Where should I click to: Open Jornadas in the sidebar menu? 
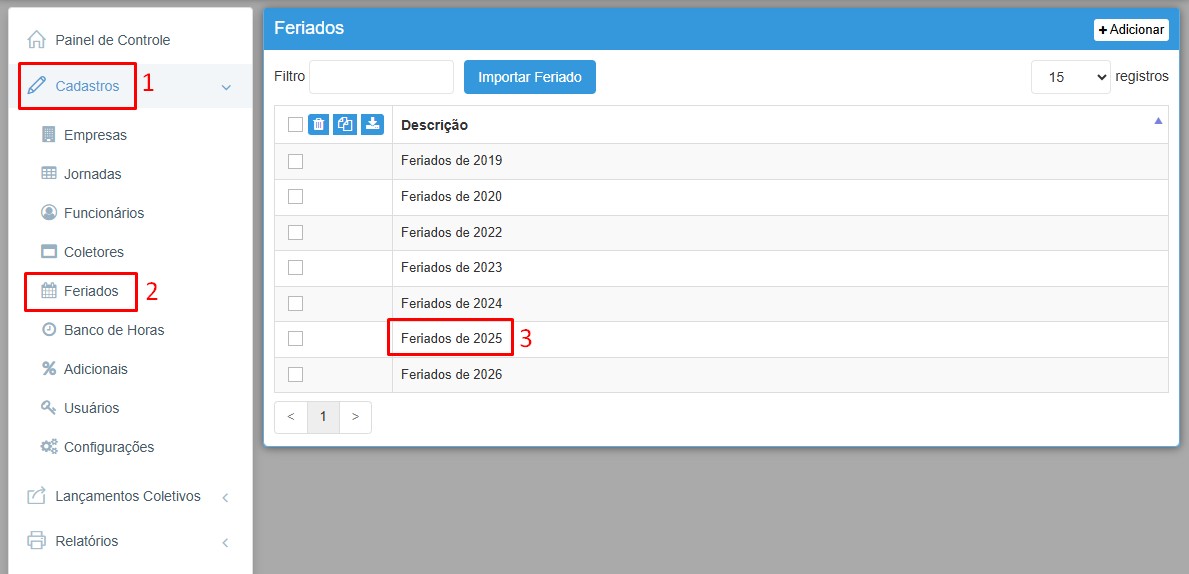point(92,174)
